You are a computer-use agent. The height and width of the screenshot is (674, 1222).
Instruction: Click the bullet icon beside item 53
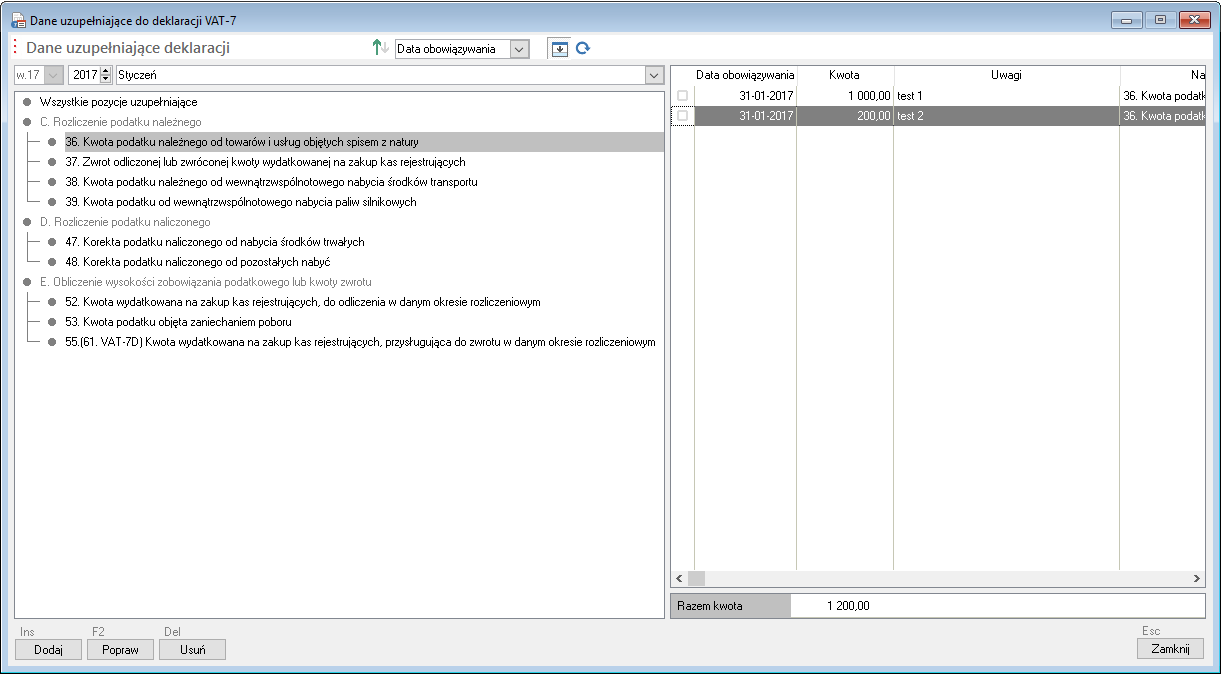52,322
